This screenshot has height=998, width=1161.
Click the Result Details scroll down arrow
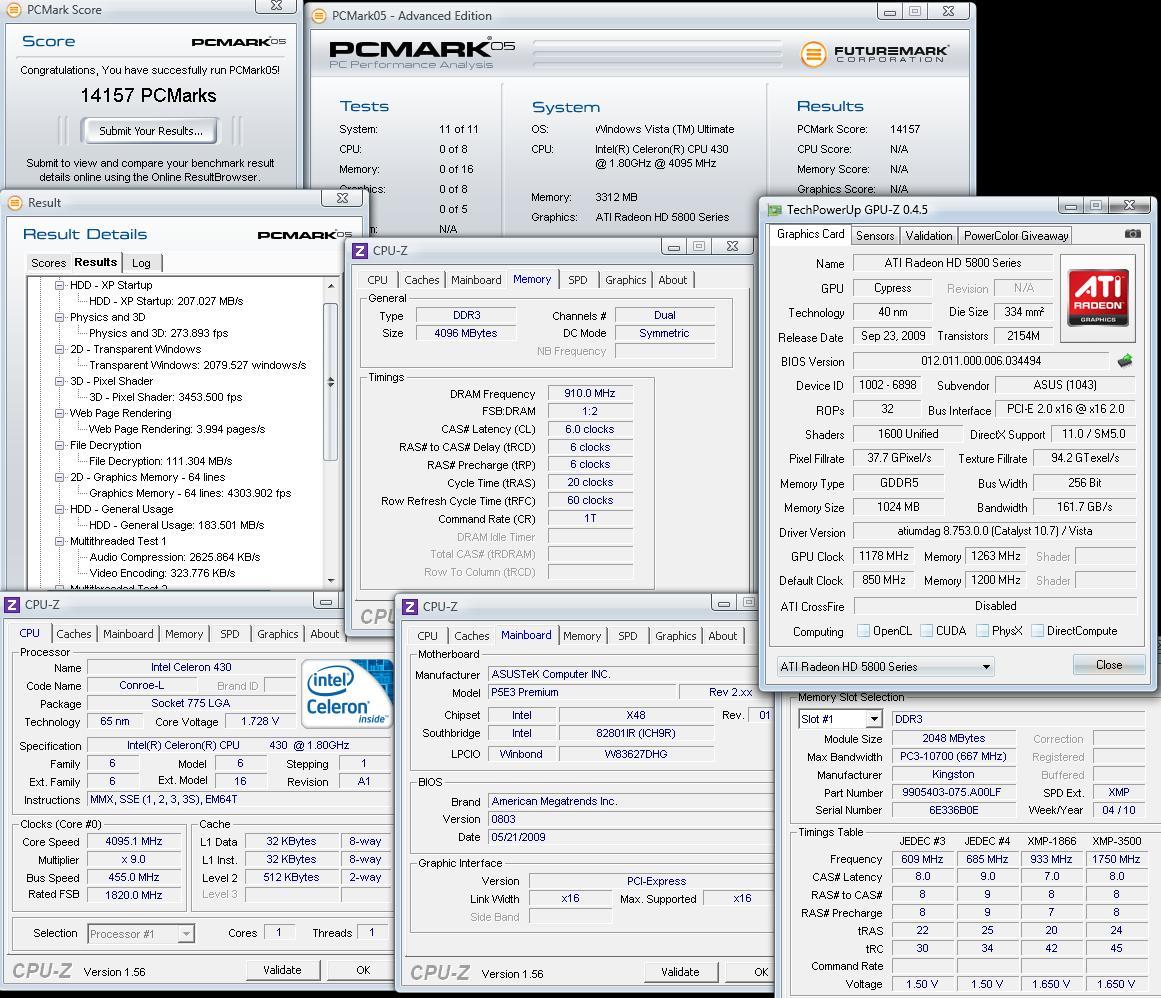coord(331,580)
